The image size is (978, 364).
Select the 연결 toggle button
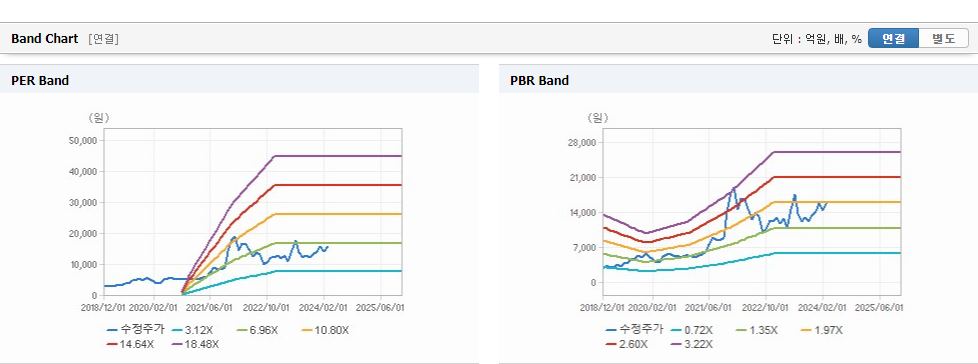click(x=893, y=39)
